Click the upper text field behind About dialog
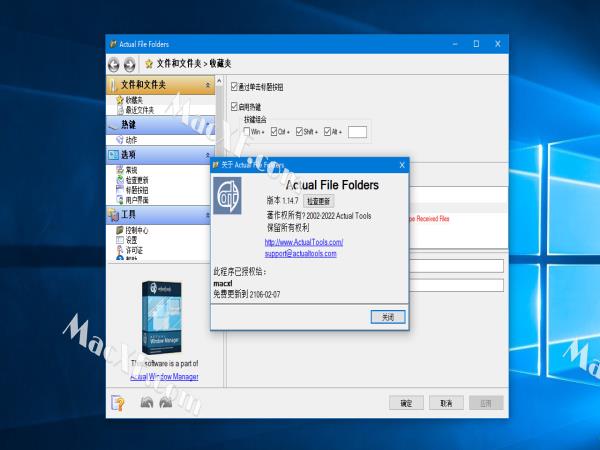Image resolution: width=600 pixels, height=450 pixels. pyautogui.click(x=457, y=266)
